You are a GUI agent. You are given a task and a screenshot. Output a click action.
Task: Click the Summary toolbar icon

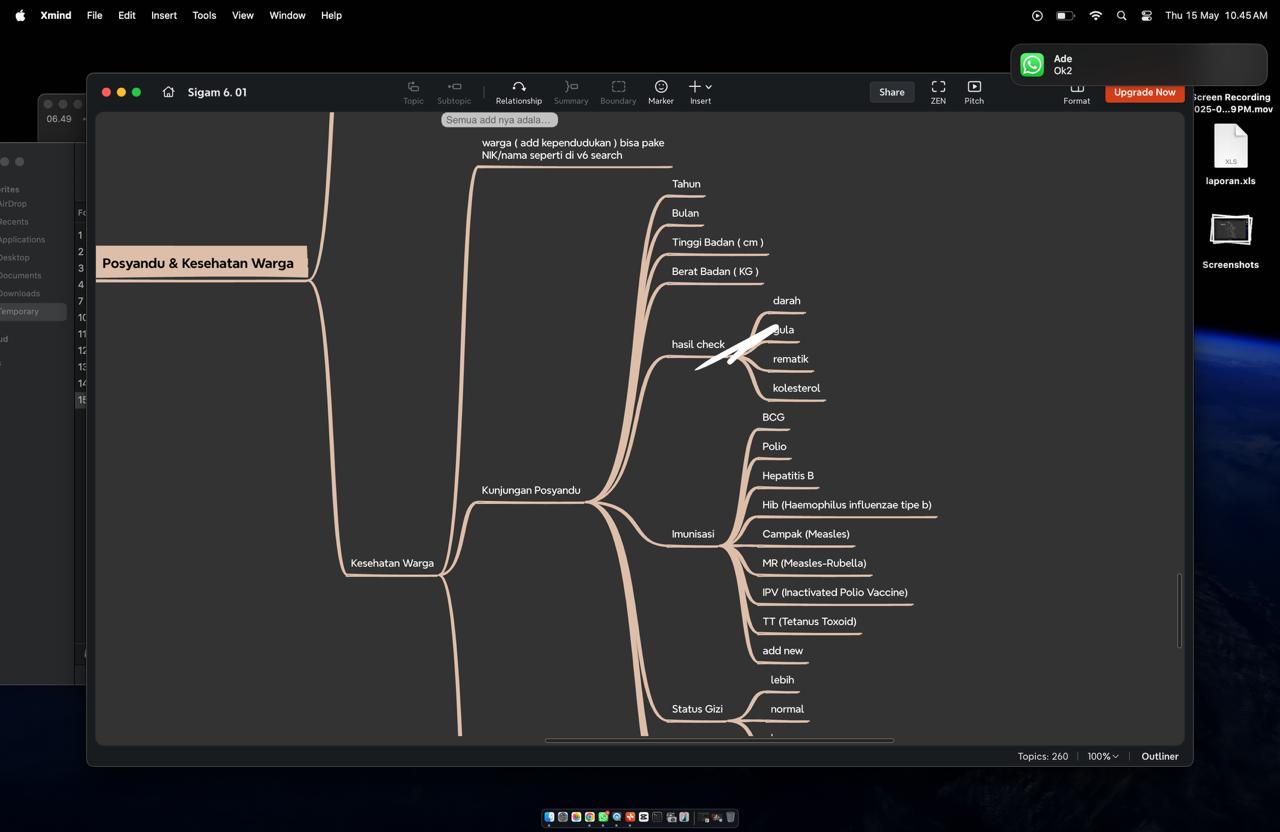point(571,87)
